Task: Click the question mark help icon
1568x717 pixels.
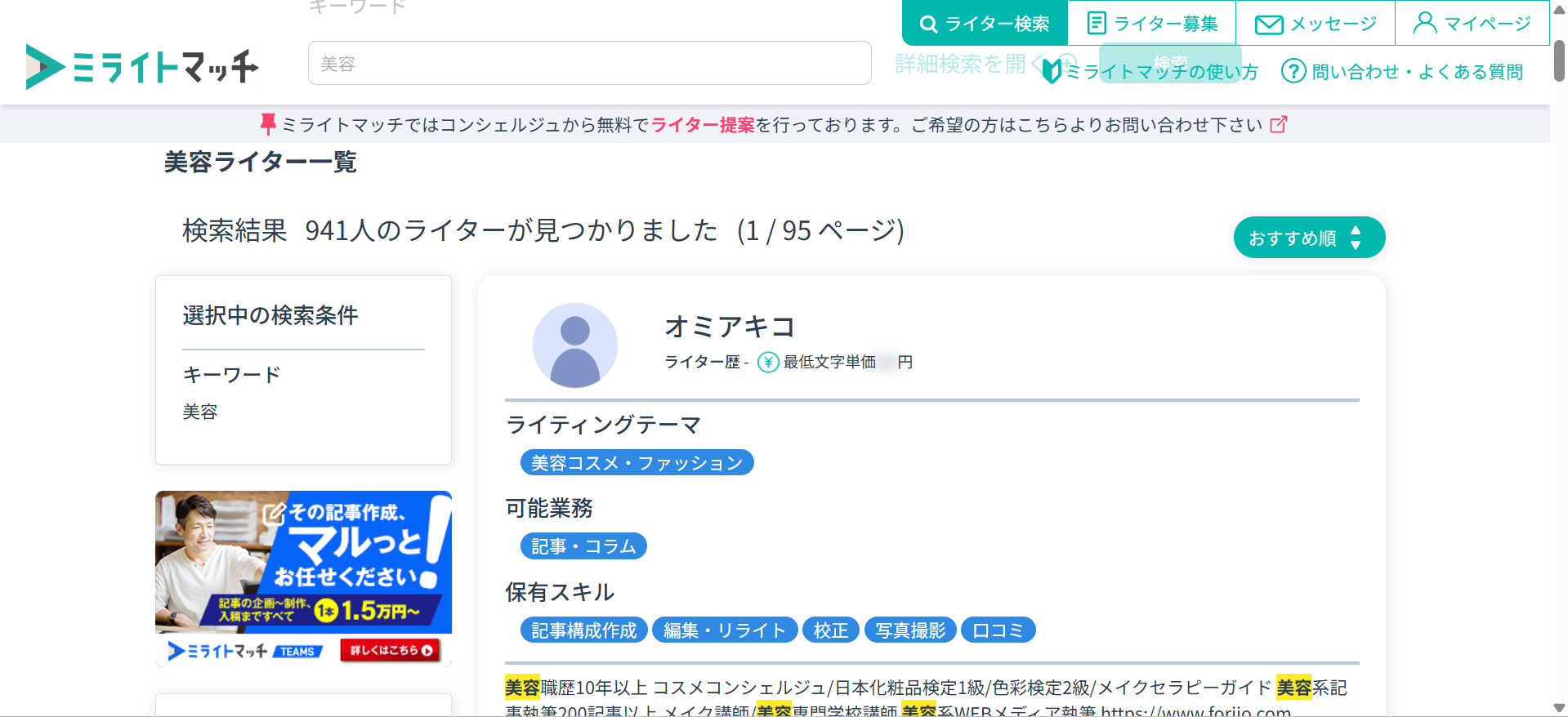Action: pos(1293,71)
